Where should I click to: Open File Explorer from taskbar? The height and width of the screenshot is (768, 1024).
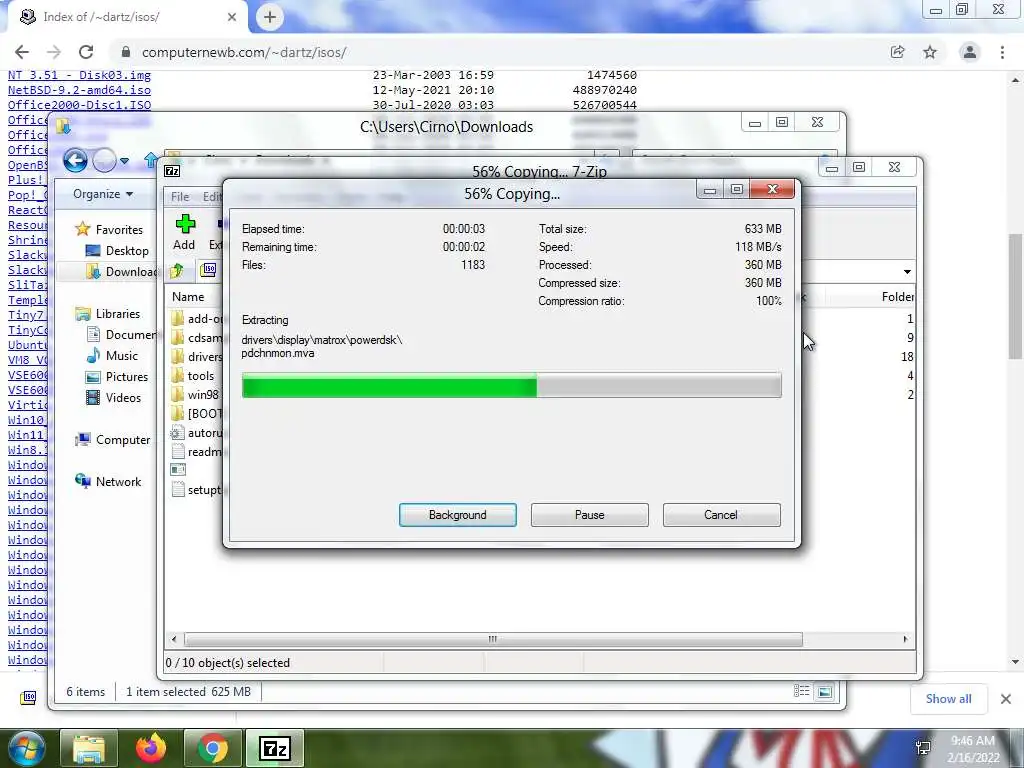coord(89,748)
